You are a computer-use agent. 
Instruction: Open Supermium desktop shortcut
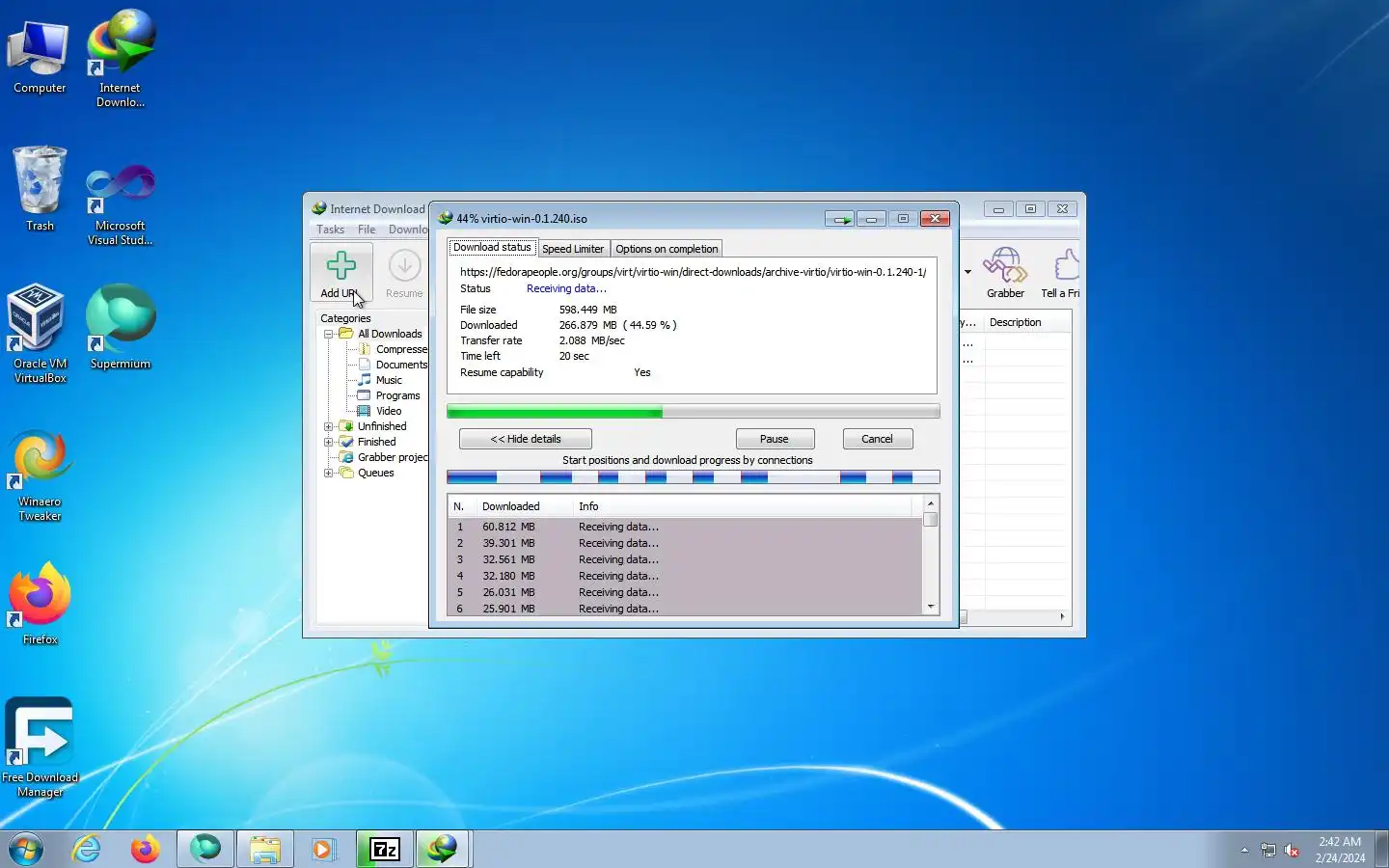120,327
